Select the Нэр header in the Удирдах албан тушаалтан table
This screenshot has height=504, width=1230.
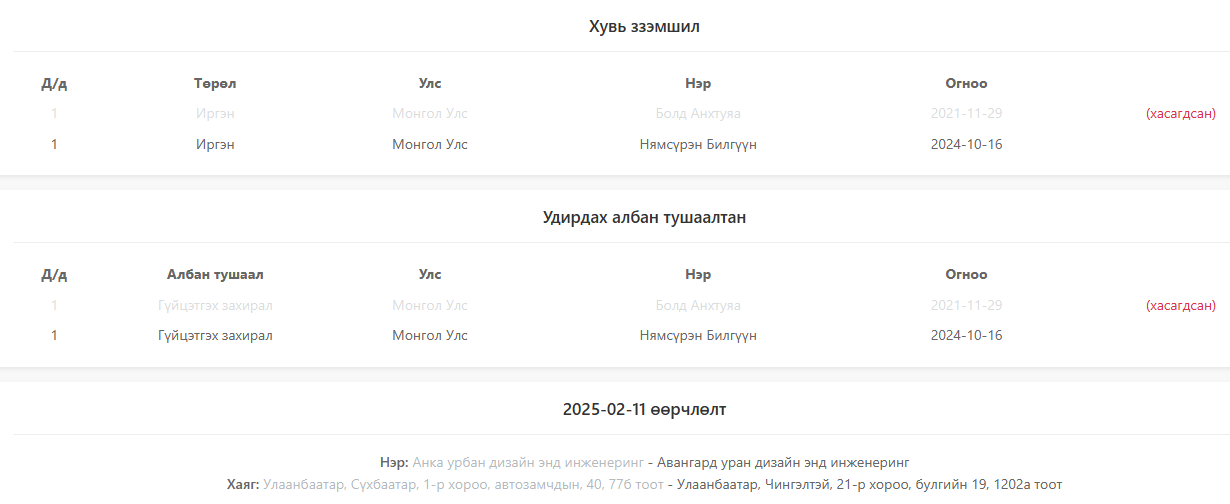pos(698,274)
